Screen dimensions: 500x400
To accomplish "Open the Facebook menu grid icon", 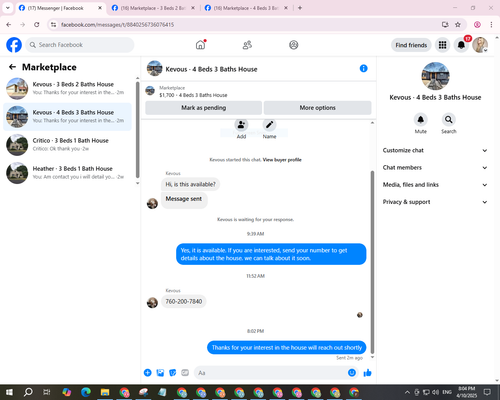I will (442, 45).
